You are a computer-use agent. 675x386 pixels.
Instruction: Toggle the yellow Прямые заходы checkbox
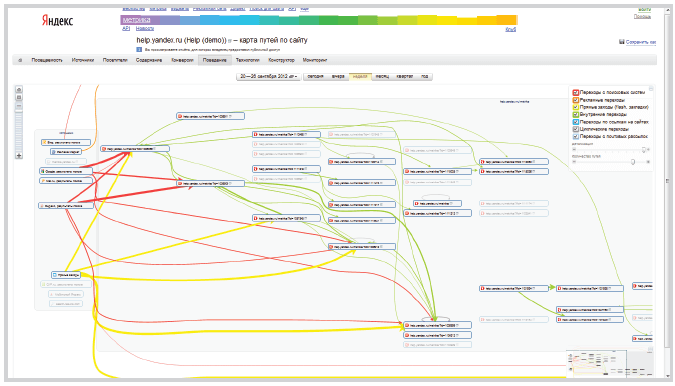click(x=576, y=107)
